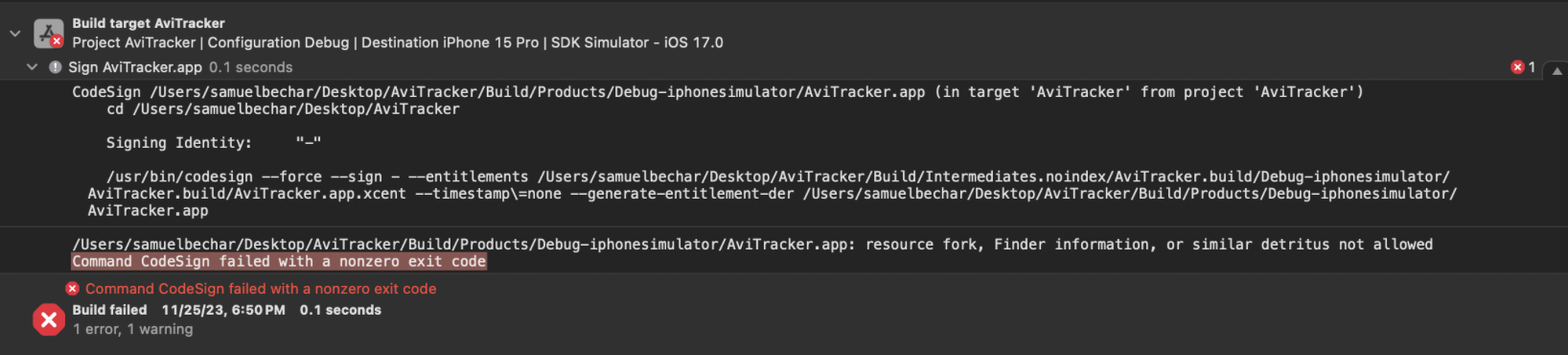
Task: Click the Project AviTracker configuration line
Action: 398,42
